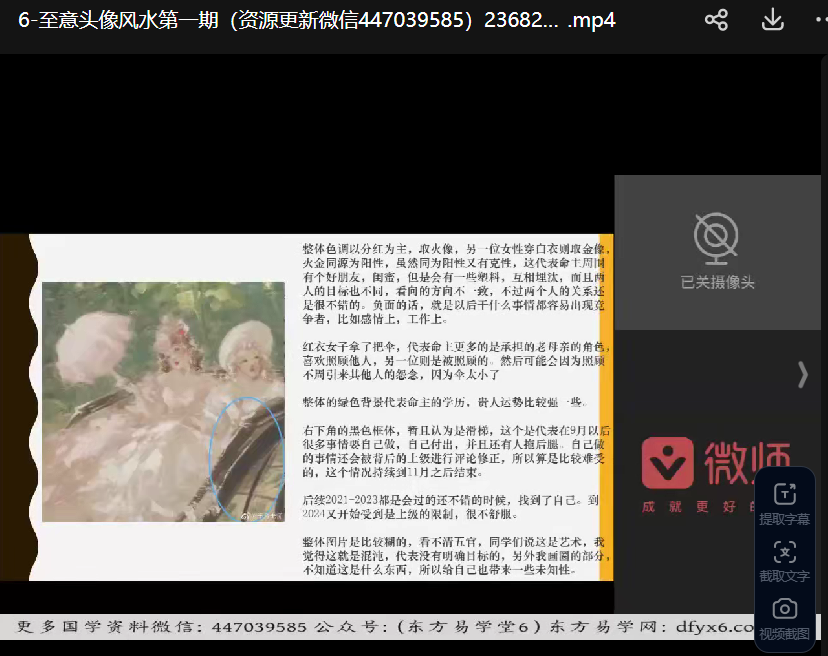
Task: Click the video file name title
Action: point(316,20)
